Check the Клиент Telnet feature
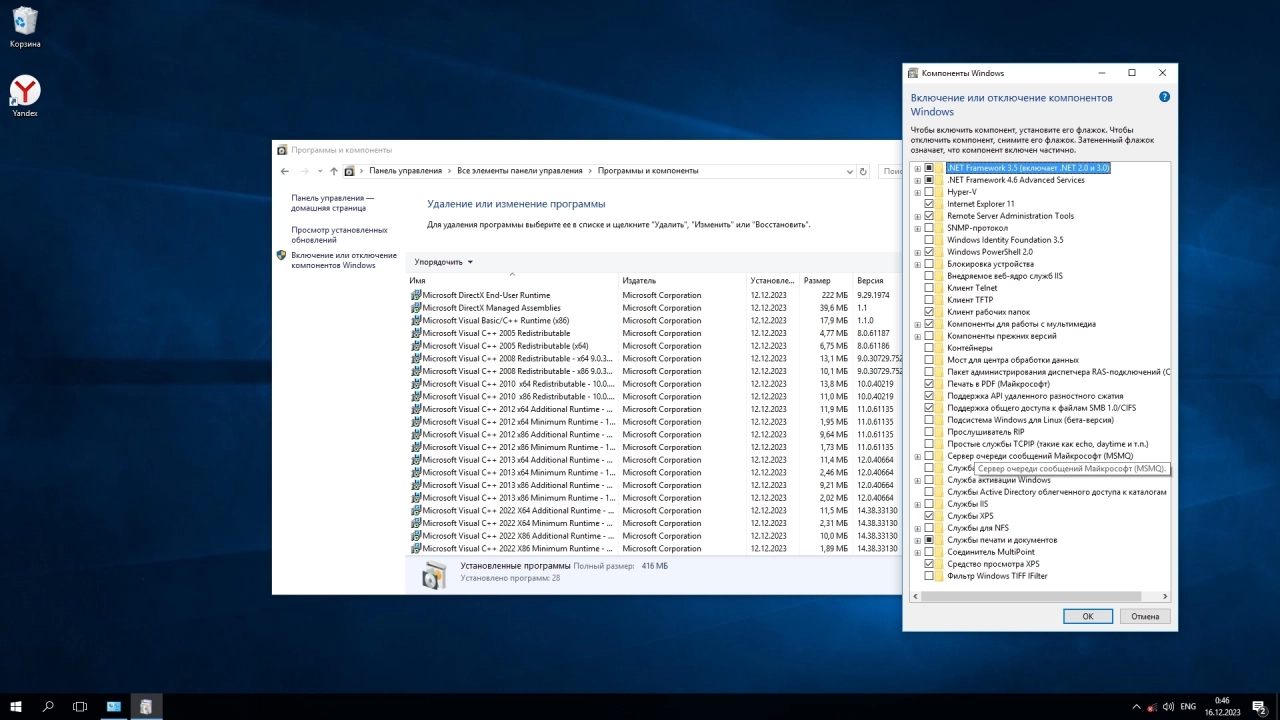Viewport: 1280px width, 720px height. click(929, 288)
